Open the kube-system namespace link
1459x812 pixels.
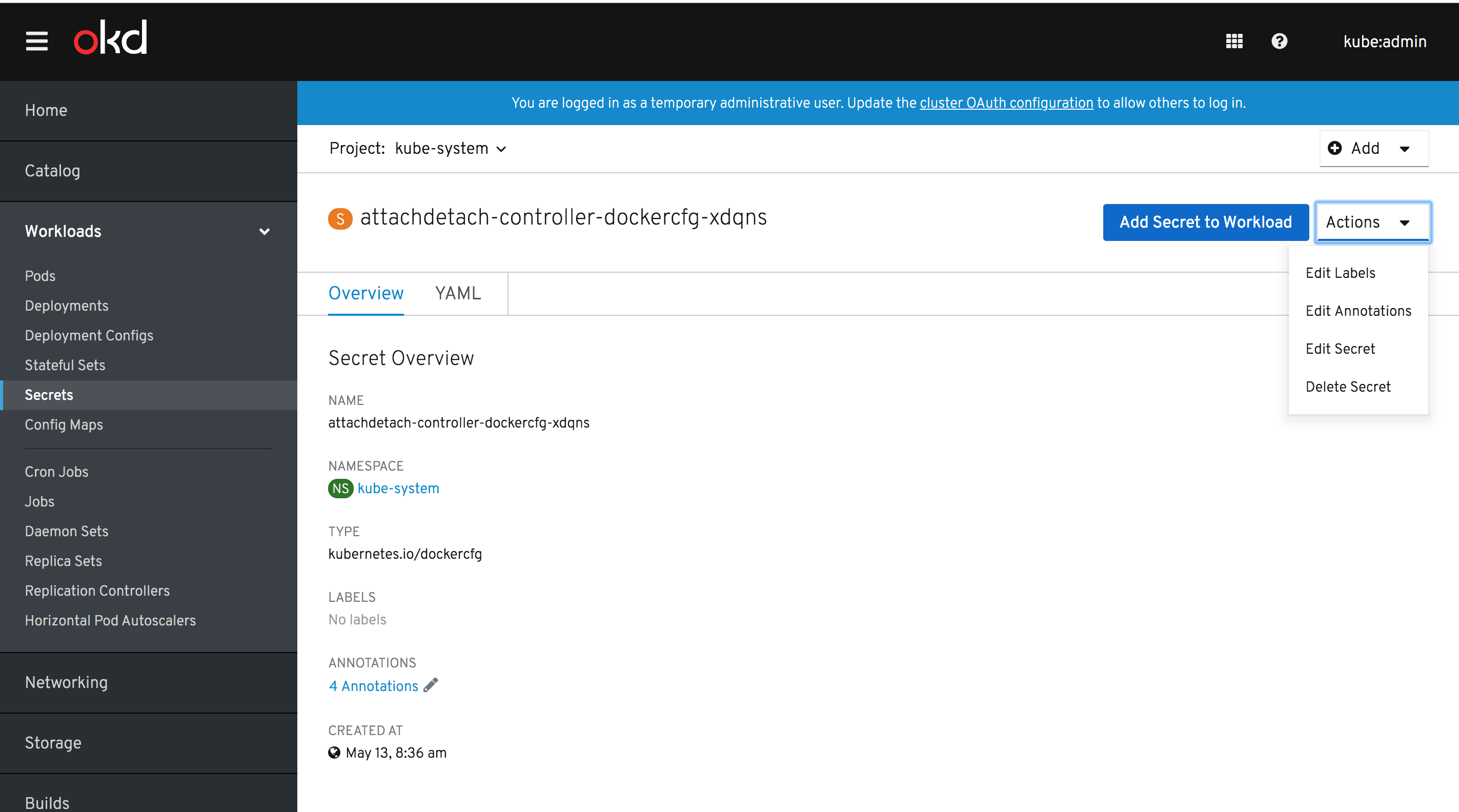pyautogui.click(x=398, y=488)
